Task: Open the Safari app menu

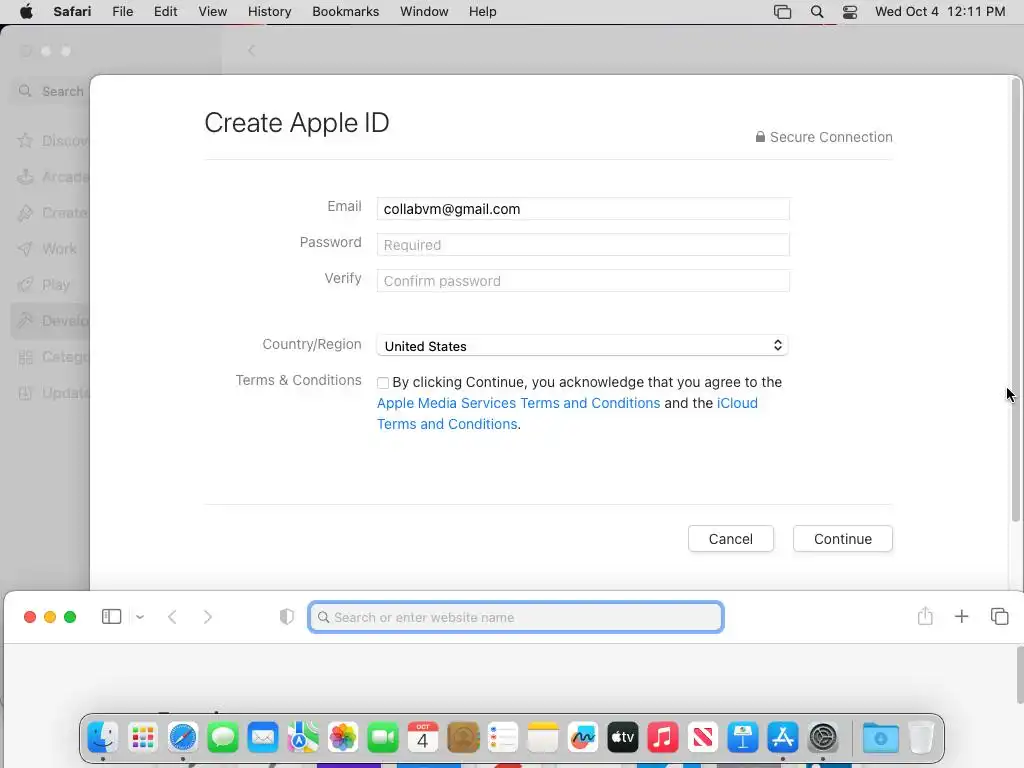Action: click(x=72, y=12)
